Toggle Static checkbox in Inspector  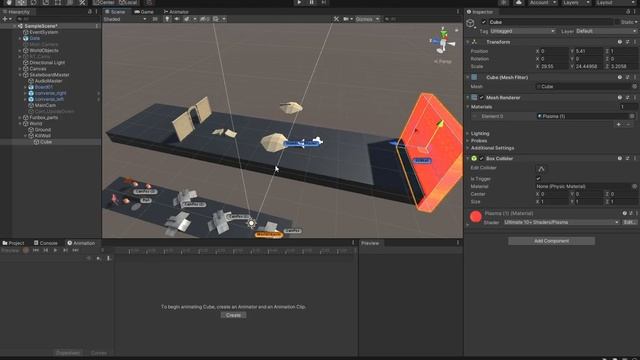click(x=617, y=22)
